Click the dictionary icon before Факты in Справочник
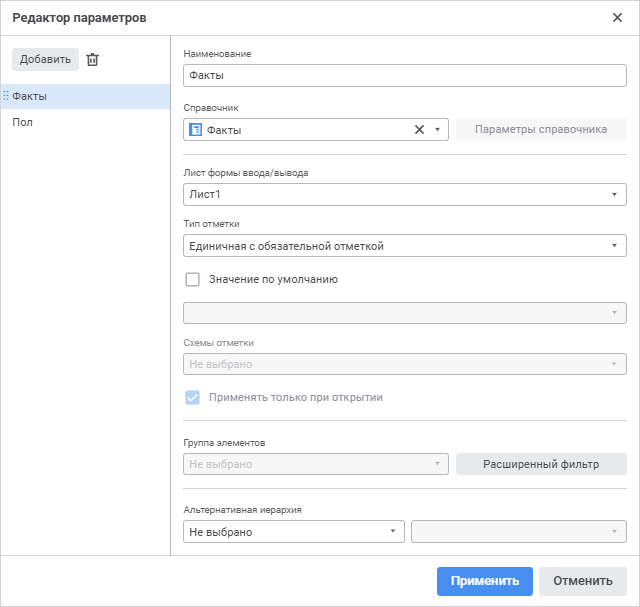Image resolution: width=640 pixels, height=607 pixels. pyautogui.click(x=196, y=130)
